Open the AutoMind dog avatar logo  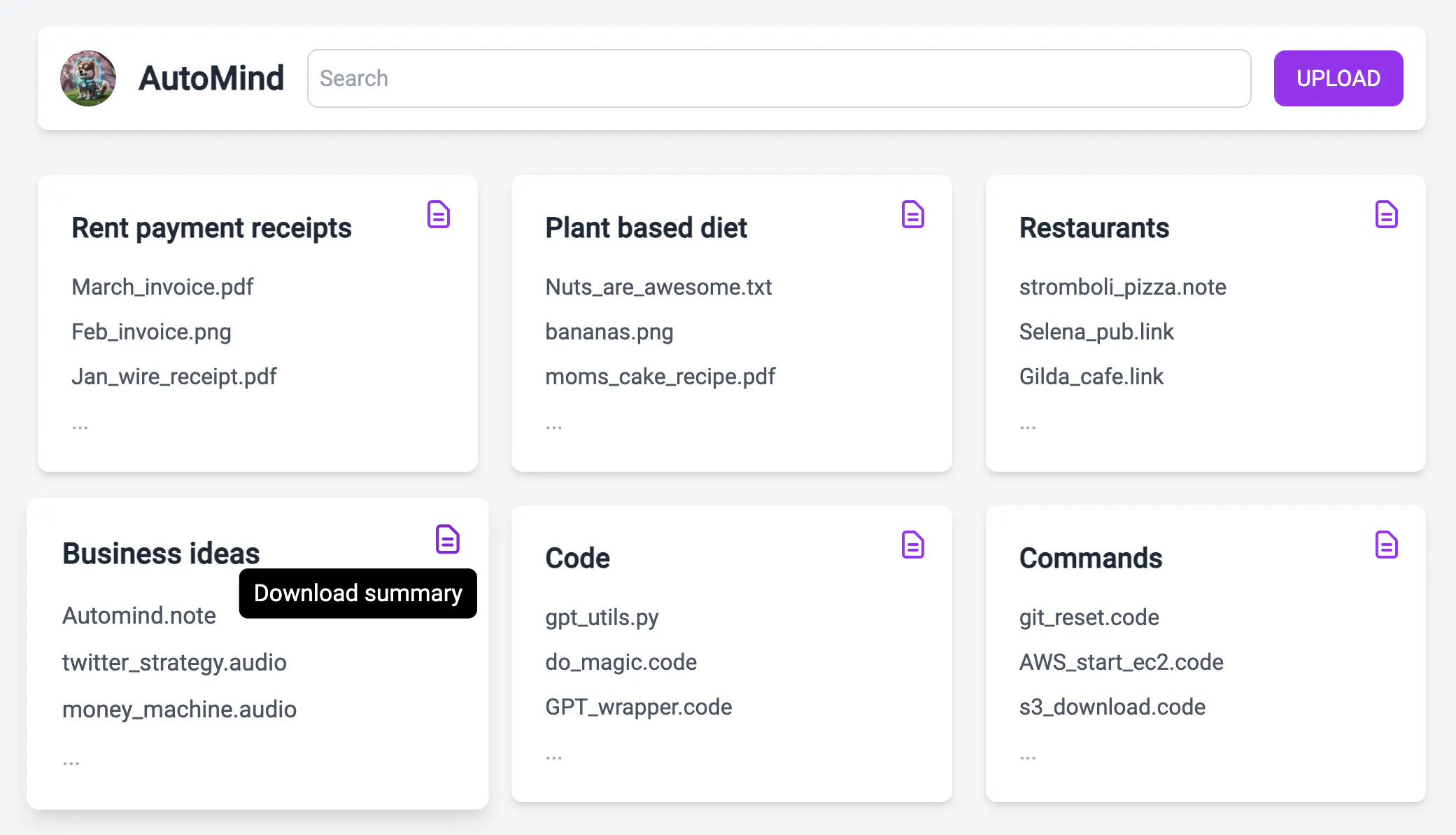point(88,78)
